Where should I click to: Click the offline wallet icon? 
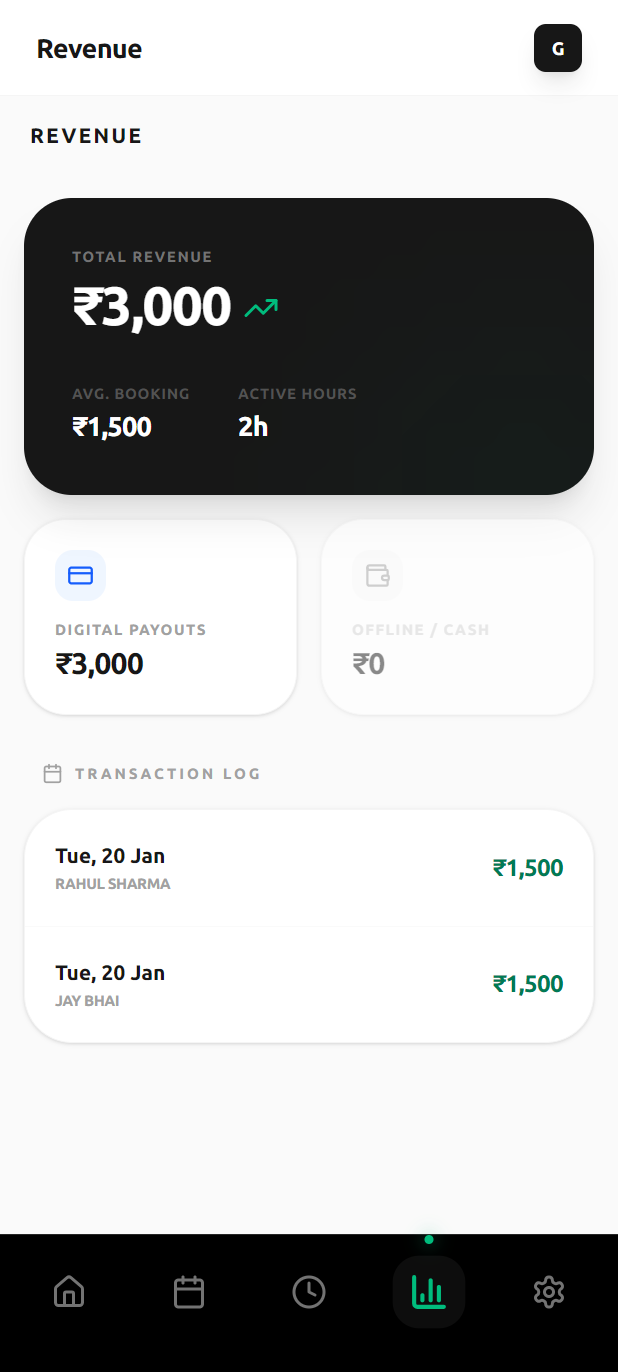point(377,576)
